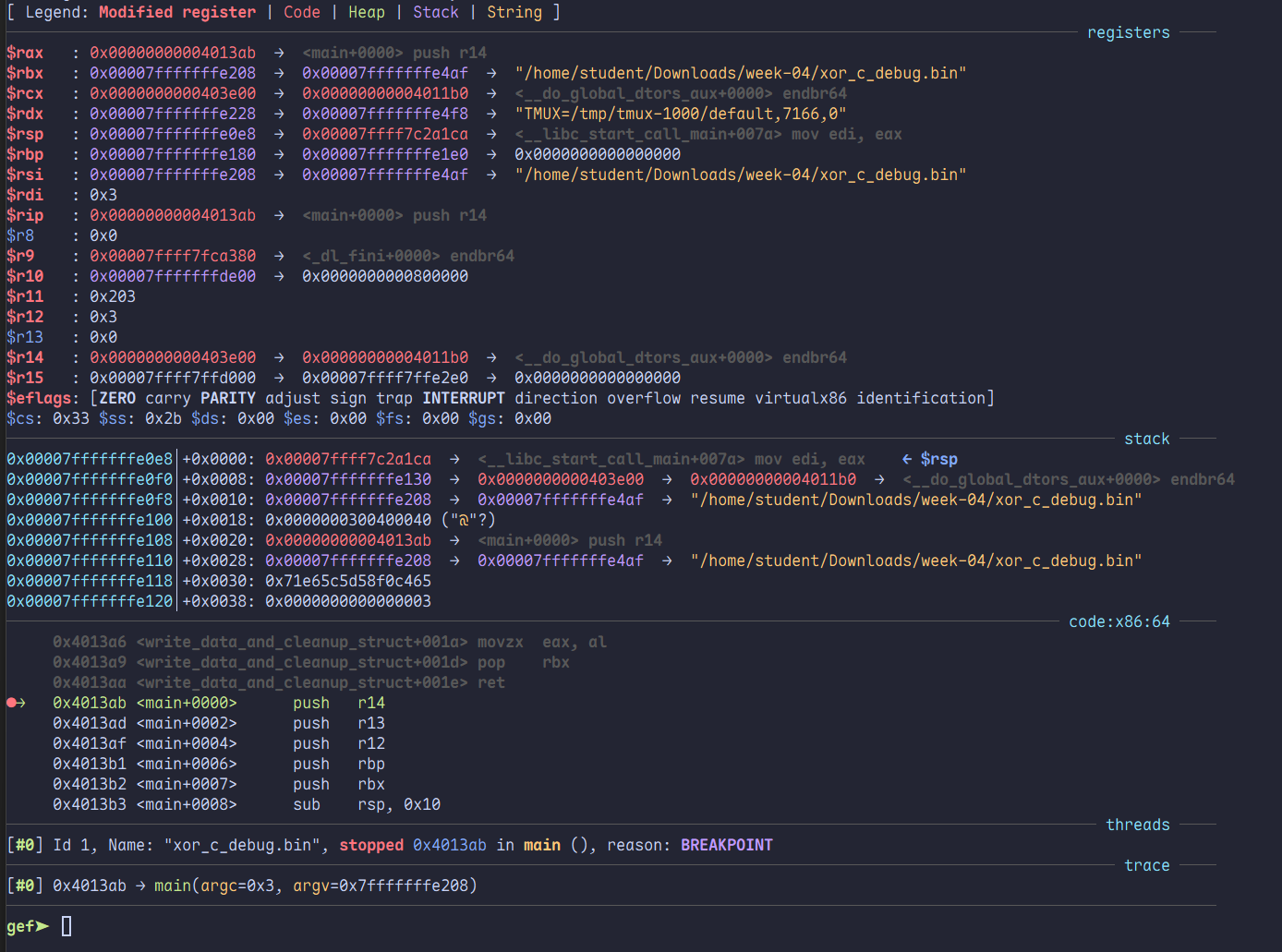Click the INTERRUPT flag in eflags
This screenshot has width=1282, height=952.
[463, 398]
